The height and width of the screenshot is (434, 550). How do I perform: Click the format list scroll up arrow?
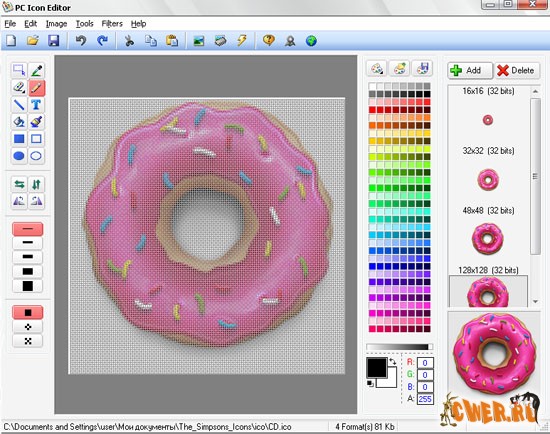click(x=535, y=91)
